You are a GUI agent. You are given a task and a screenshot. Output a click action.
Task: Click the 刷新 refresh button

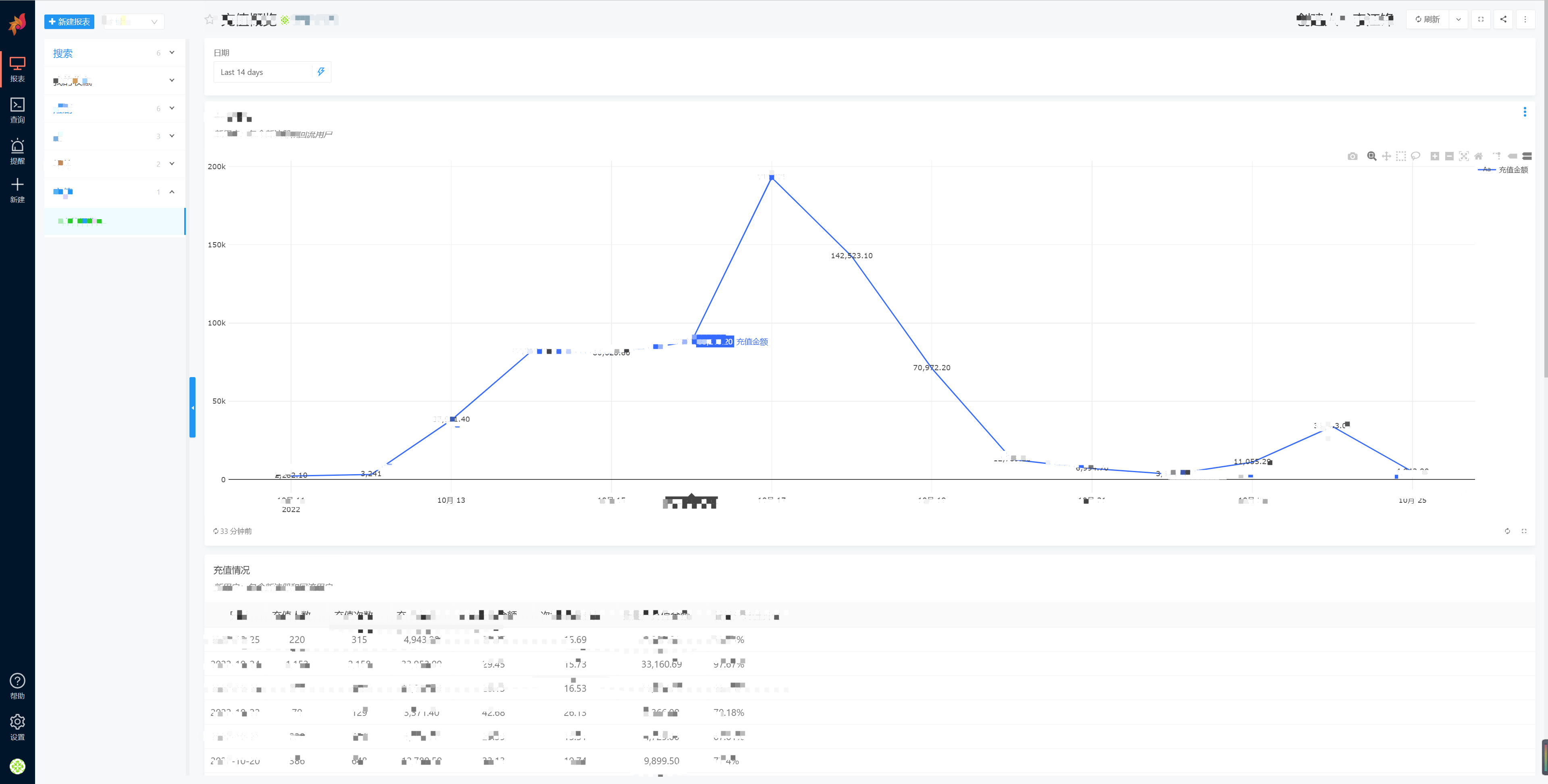tap(1427, 19)
